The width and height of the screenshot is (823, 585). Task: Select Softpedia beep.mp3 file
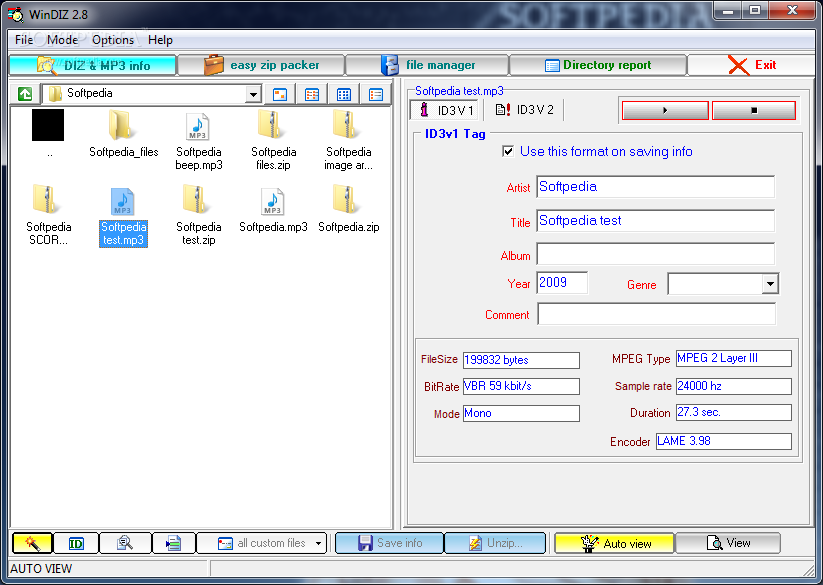(x=198, y=141)
